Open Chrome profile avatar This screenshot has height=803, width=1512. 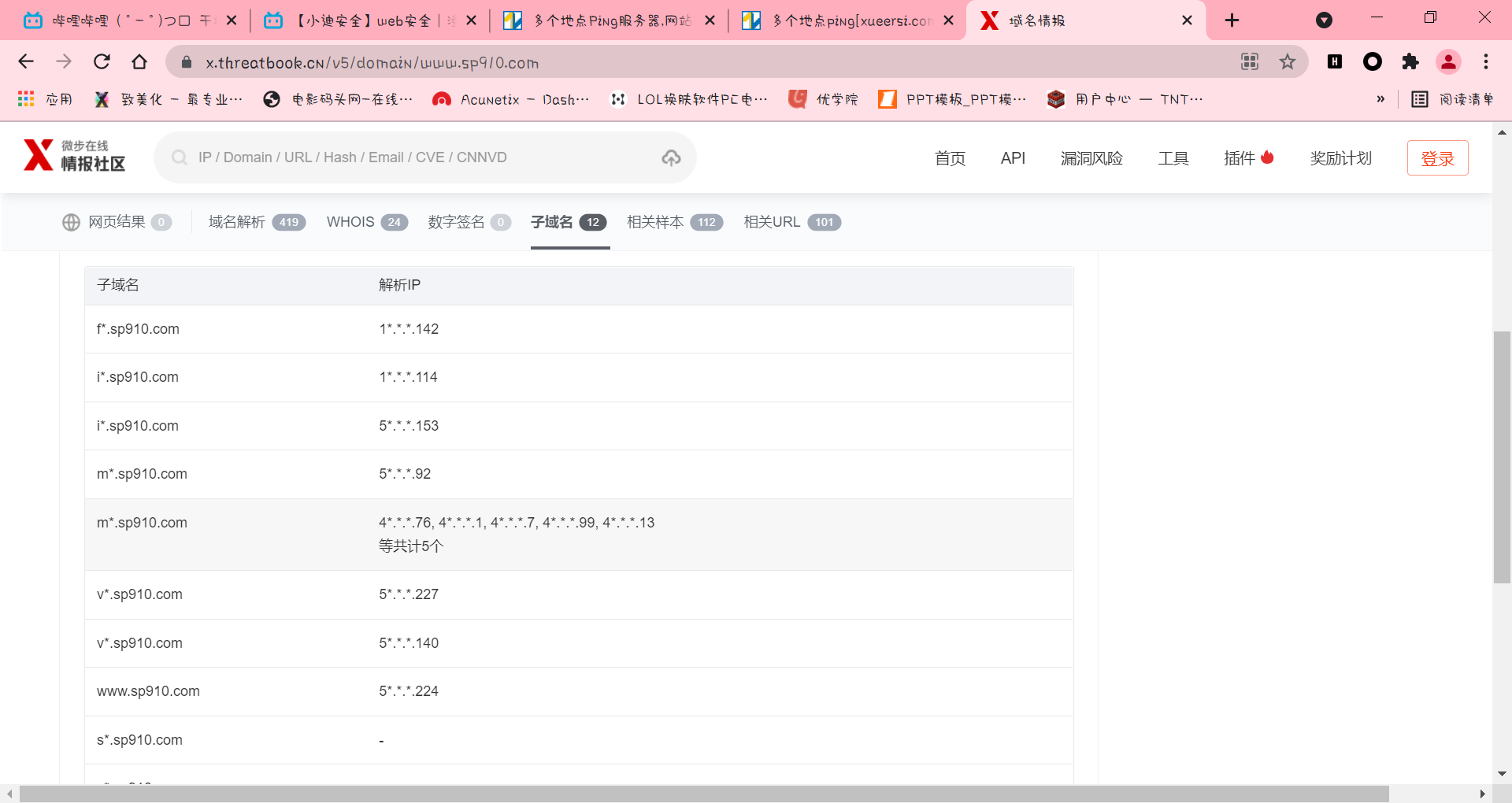pyautogui.click(x=1447, y=62)
